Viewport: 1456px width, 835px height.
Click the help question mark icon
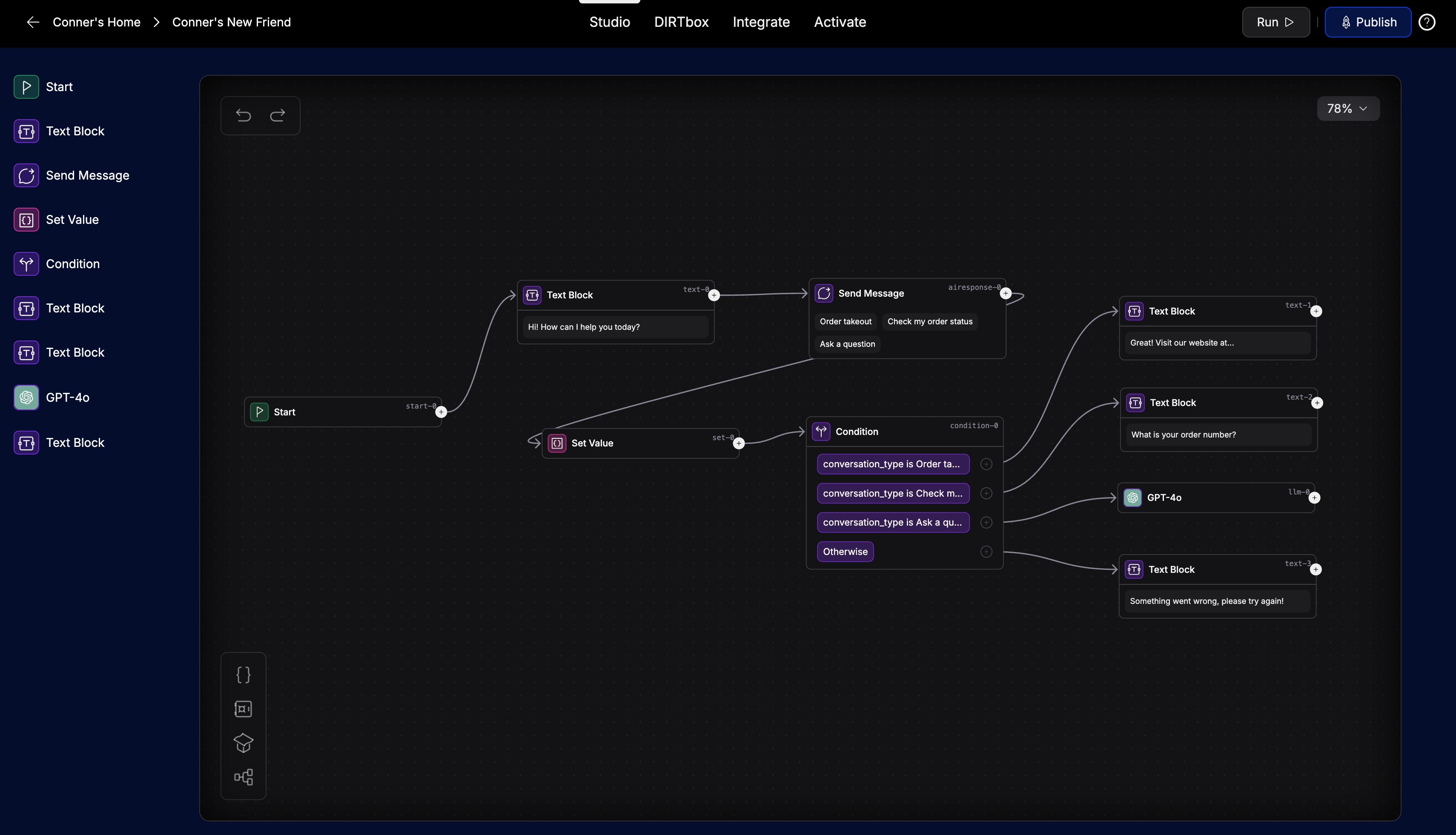pyautogui.click(x=1427, y=22)
